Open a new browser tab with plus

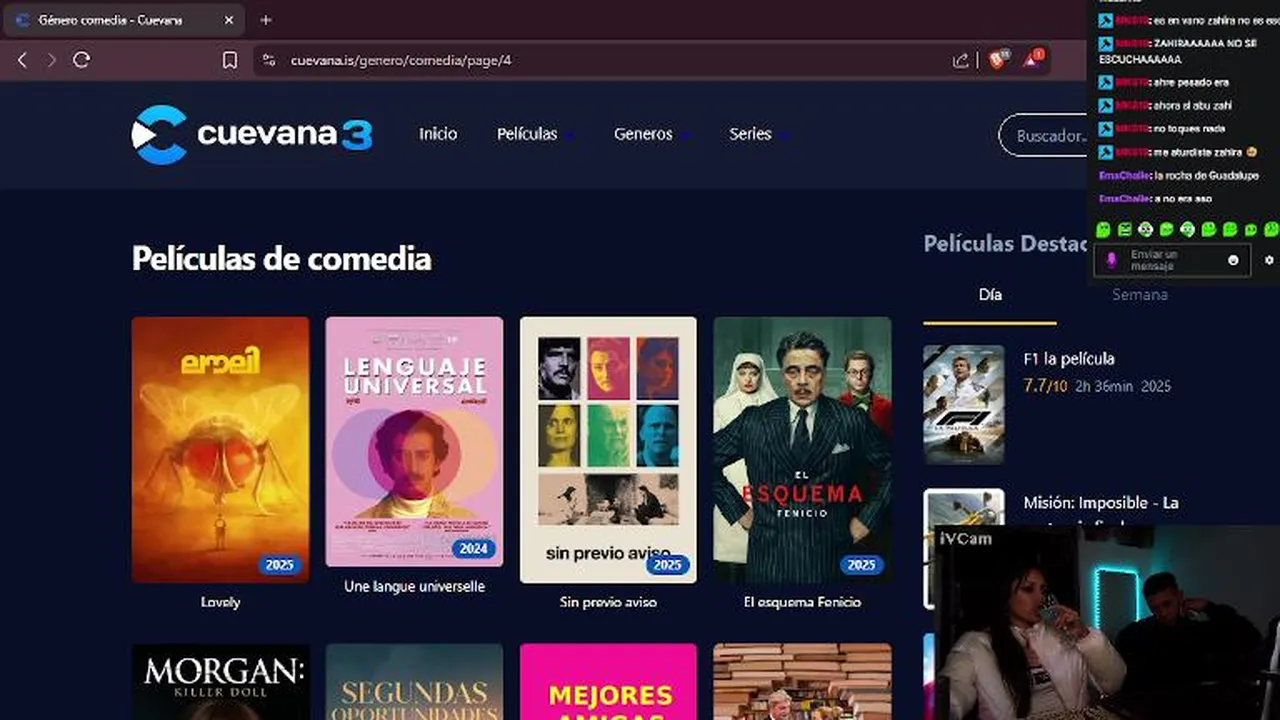[x=265, y=20]
